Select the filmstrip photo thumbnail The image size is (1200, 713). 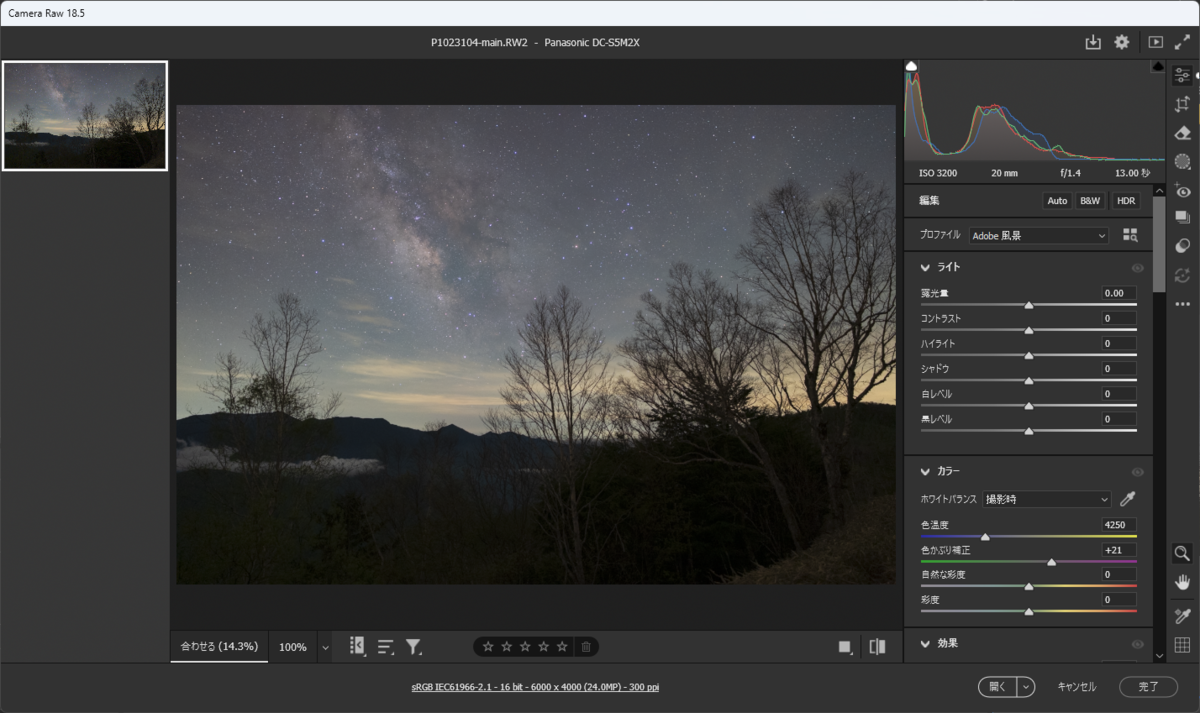pos(85,116)
